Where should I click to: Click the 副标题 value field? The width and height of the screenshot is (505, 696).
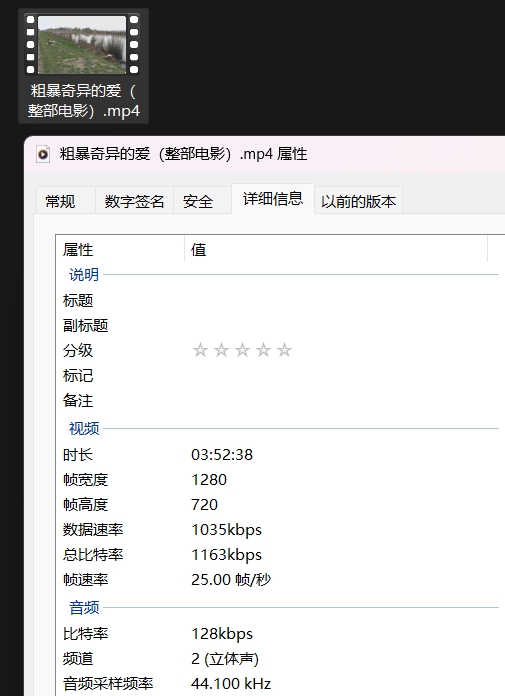pos(344,325)
